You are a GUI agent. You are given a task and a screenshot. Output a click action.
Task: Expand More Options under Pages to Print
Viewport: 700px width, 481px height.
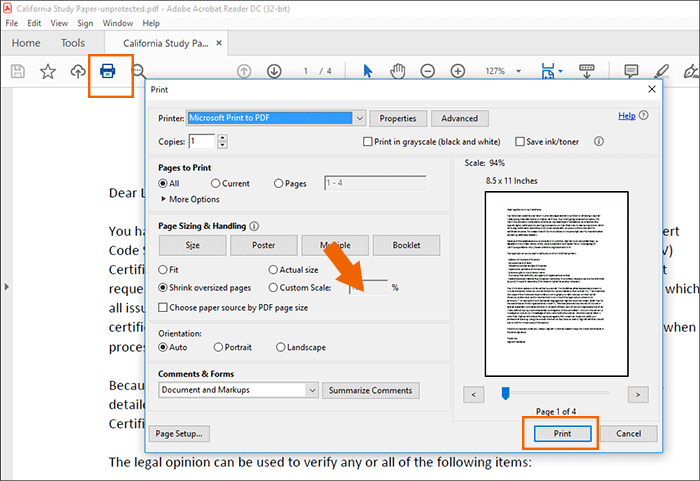(x=190, y=199)
